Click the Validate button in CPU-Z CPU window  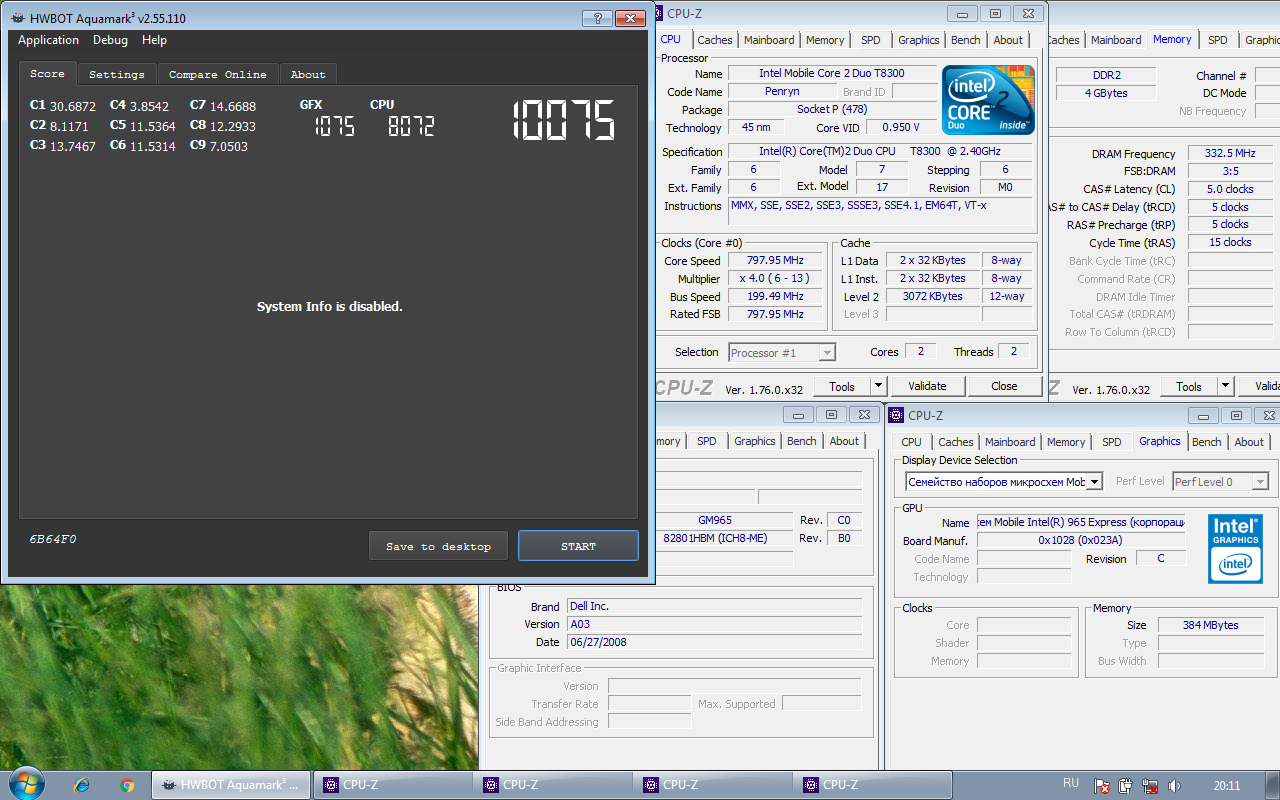click(x=927, y=386)
